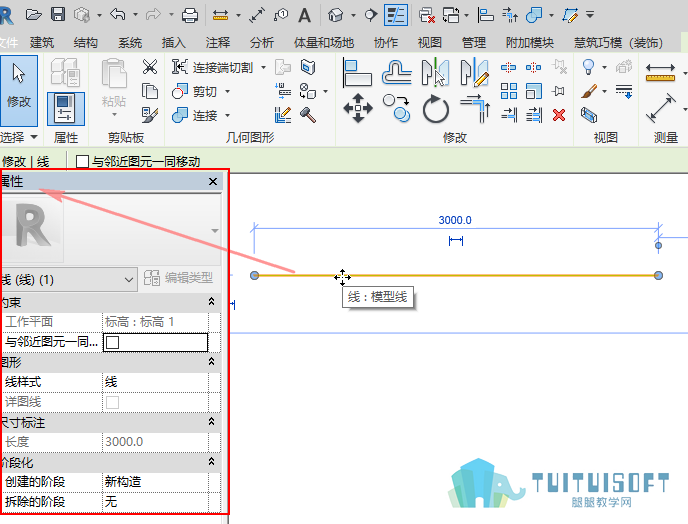Select the Modify arrow tool
Screen dimensions: 688x524
pos(18,90)
